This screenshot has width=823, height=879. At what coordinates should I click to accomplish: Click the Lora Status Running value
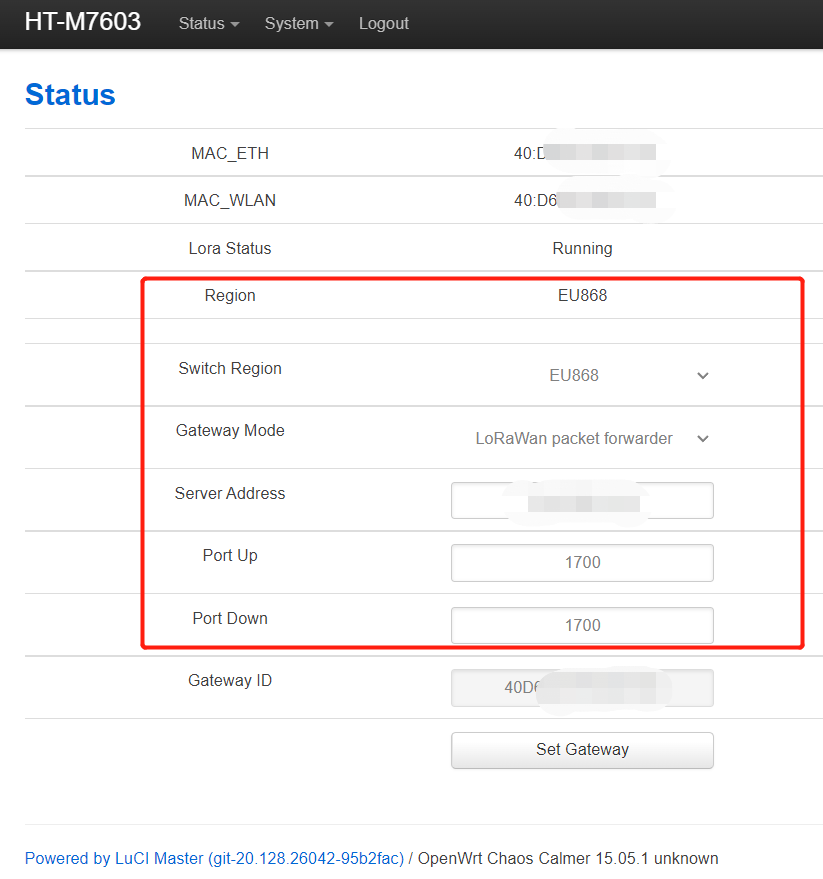click(582, 248)
